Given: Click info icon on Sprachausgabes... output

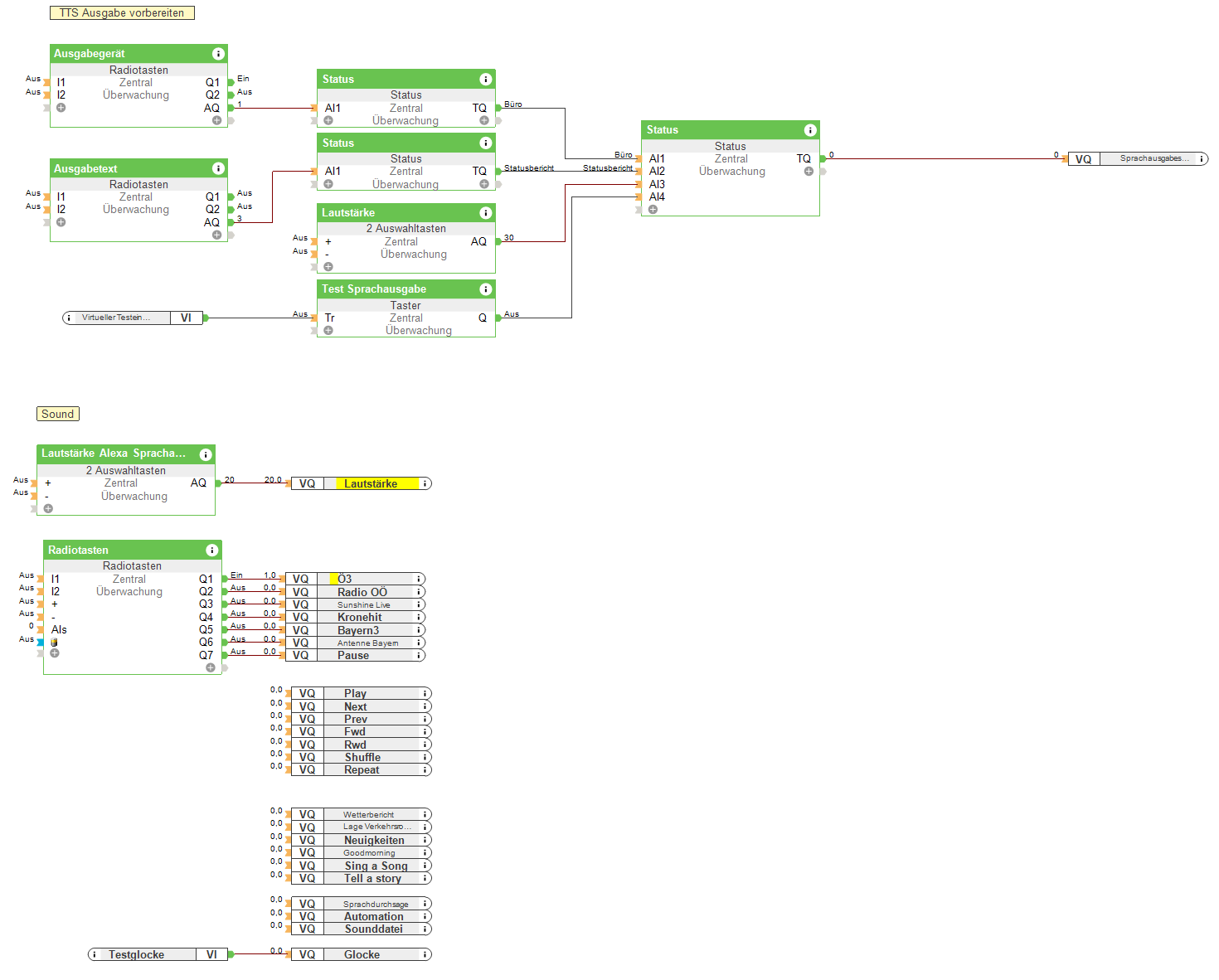Looking at the screenshot, I should [x=1201, y=159].
